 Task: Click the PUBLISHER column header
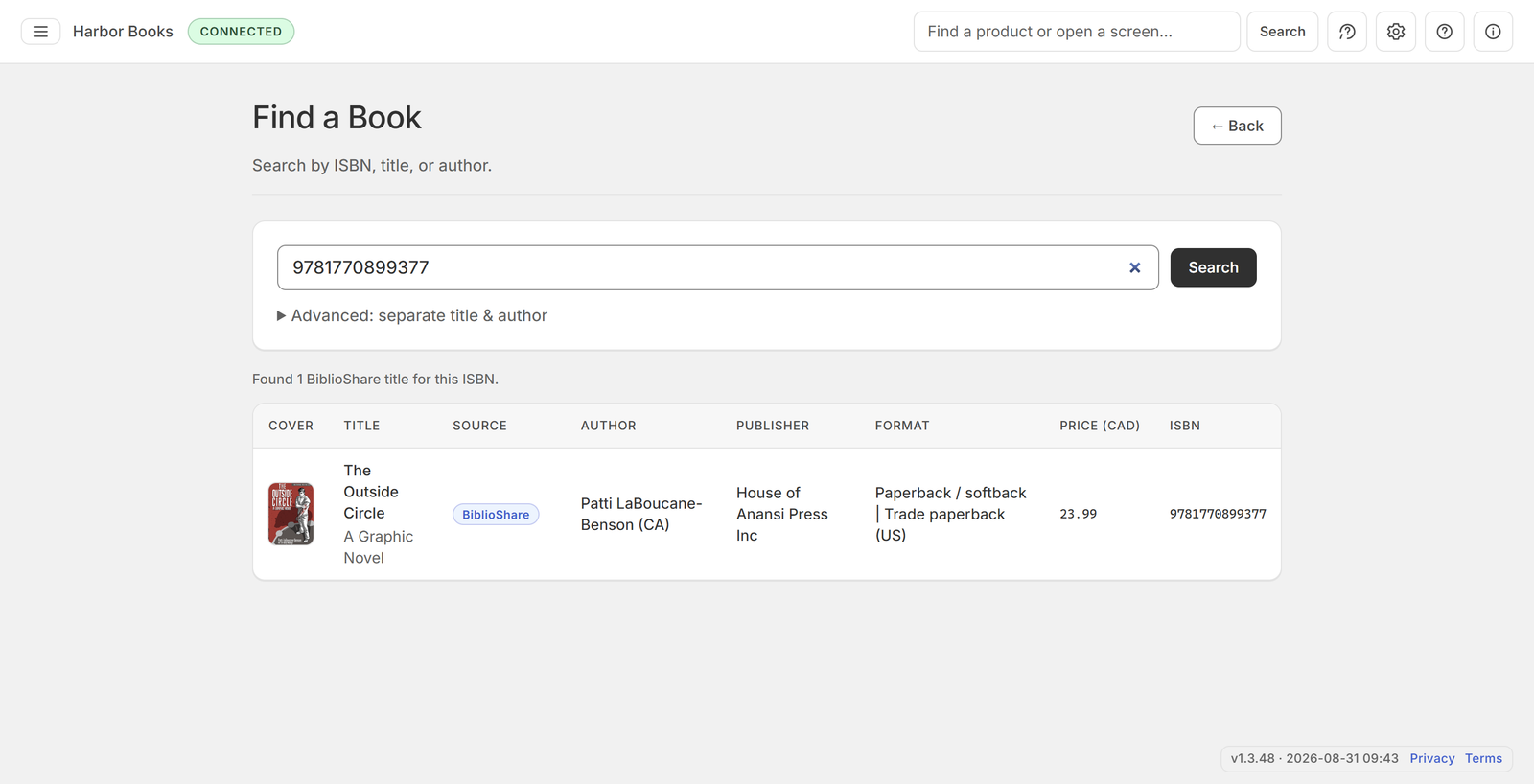pyautogui.click(x=773, y=426)
